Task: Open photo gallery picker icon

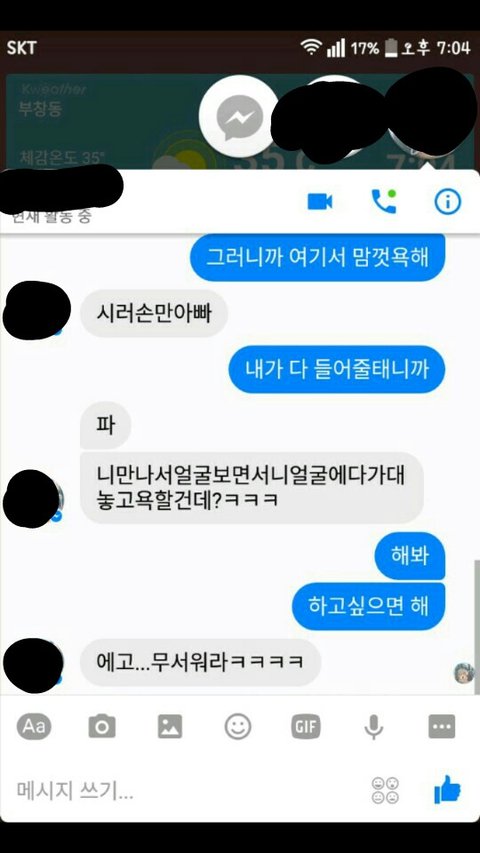Action: tap(170, 726)
